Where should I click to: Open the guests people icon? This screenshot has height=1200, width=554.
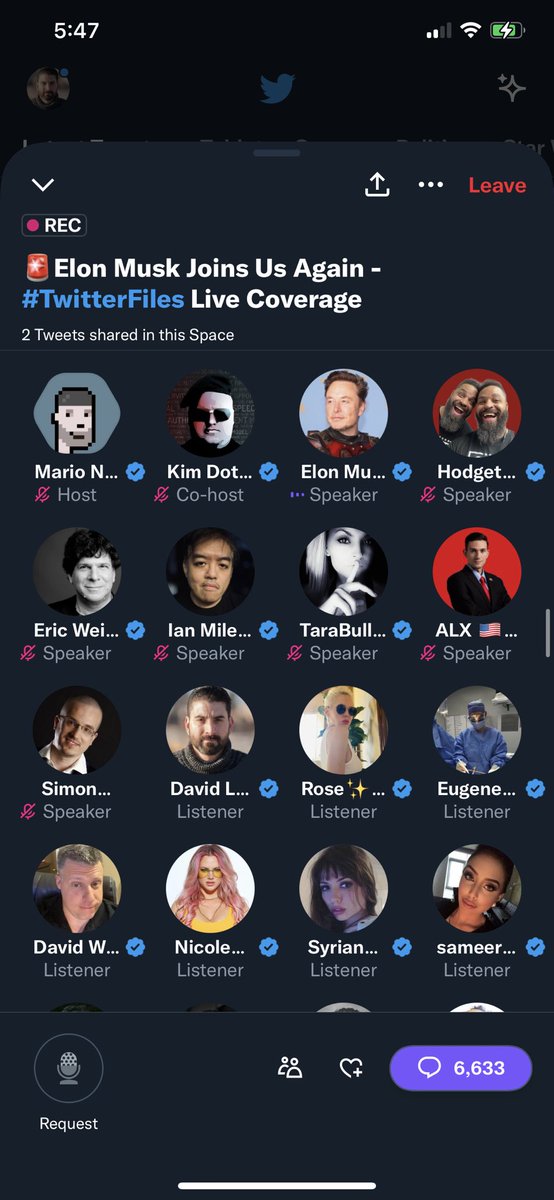click(x=290, y=1068)
